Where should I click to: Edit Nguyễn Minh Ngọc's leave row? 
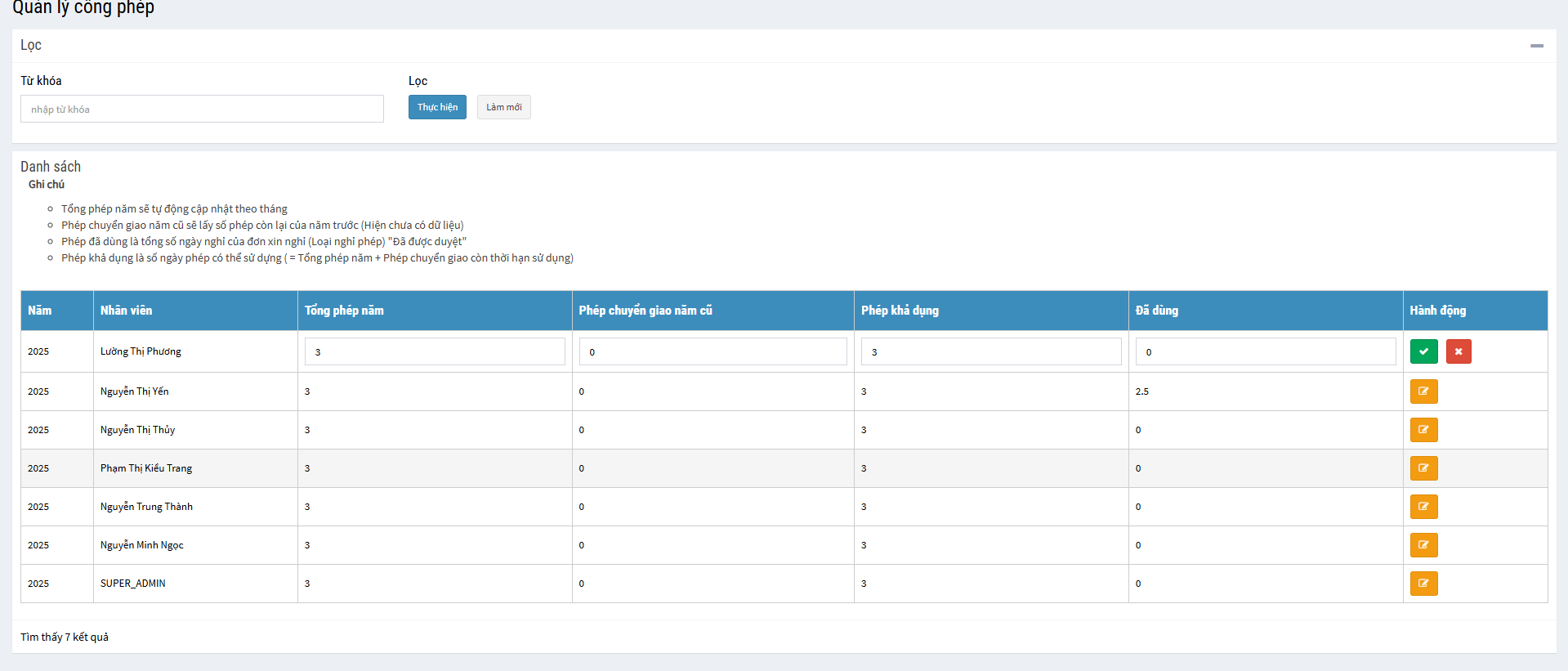[1423, 545]
